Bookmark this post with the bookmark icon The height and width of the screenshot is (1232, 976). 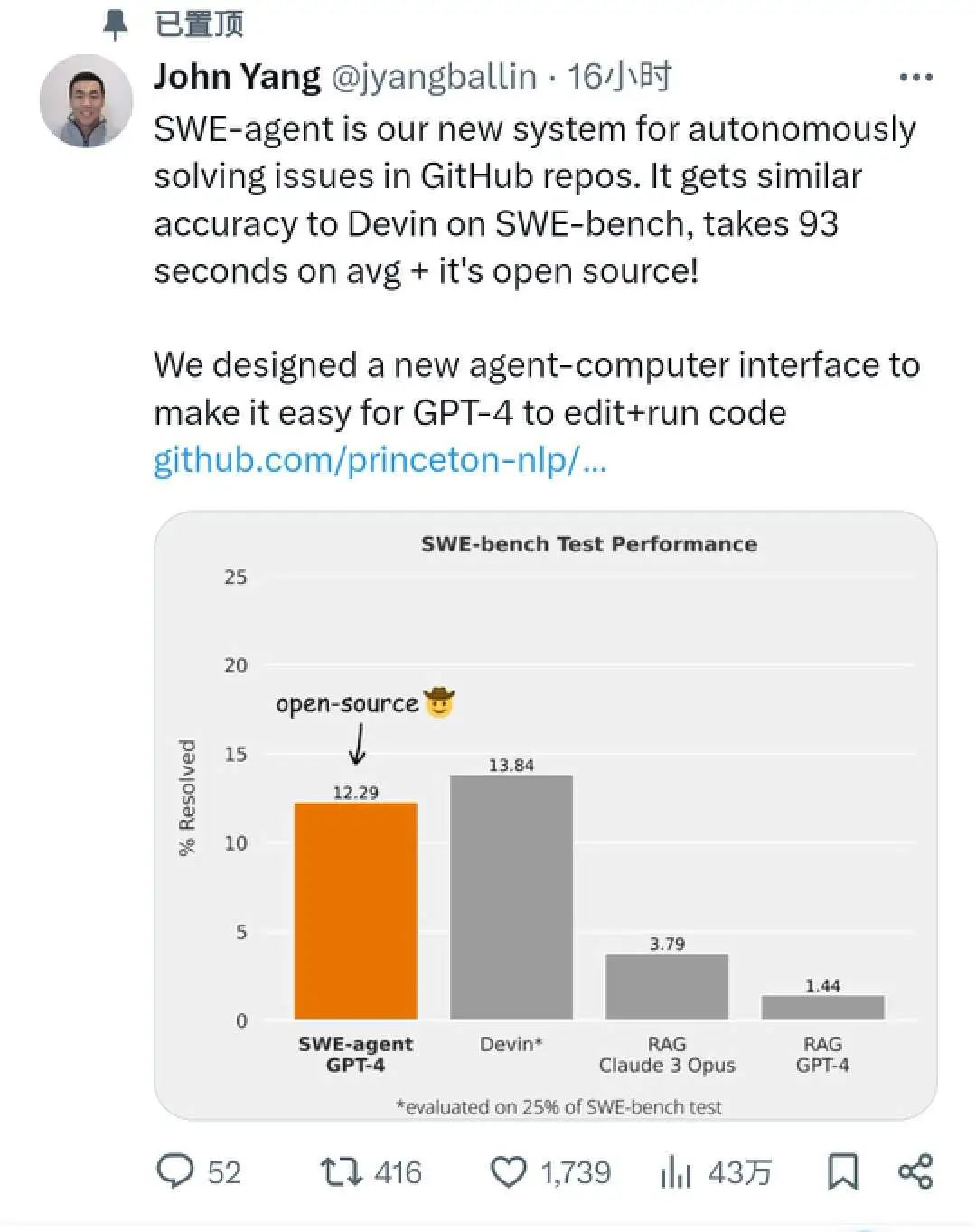842,1172
